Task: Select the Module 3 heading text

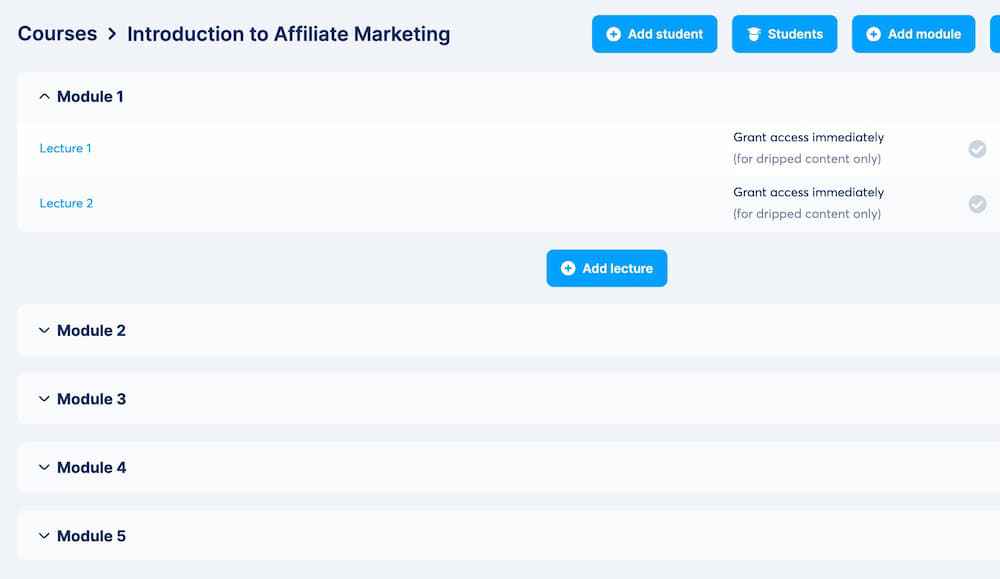Action: (x=91, y=399)
